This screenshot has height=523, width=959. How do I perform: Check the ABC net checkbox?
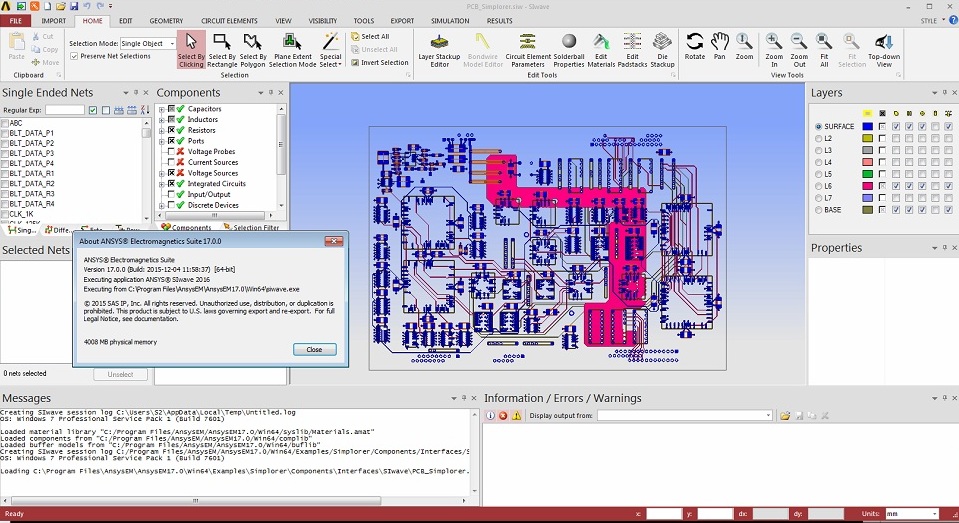click(5, 123)
